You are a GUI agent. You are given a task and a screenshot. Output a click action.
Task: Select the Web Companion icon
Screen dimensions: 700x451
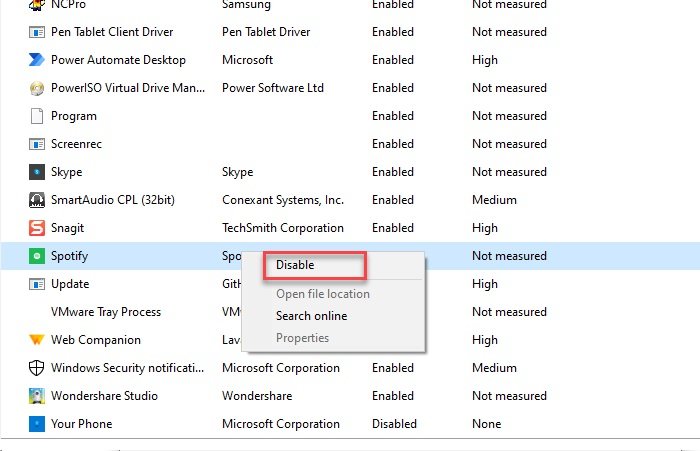37,340
